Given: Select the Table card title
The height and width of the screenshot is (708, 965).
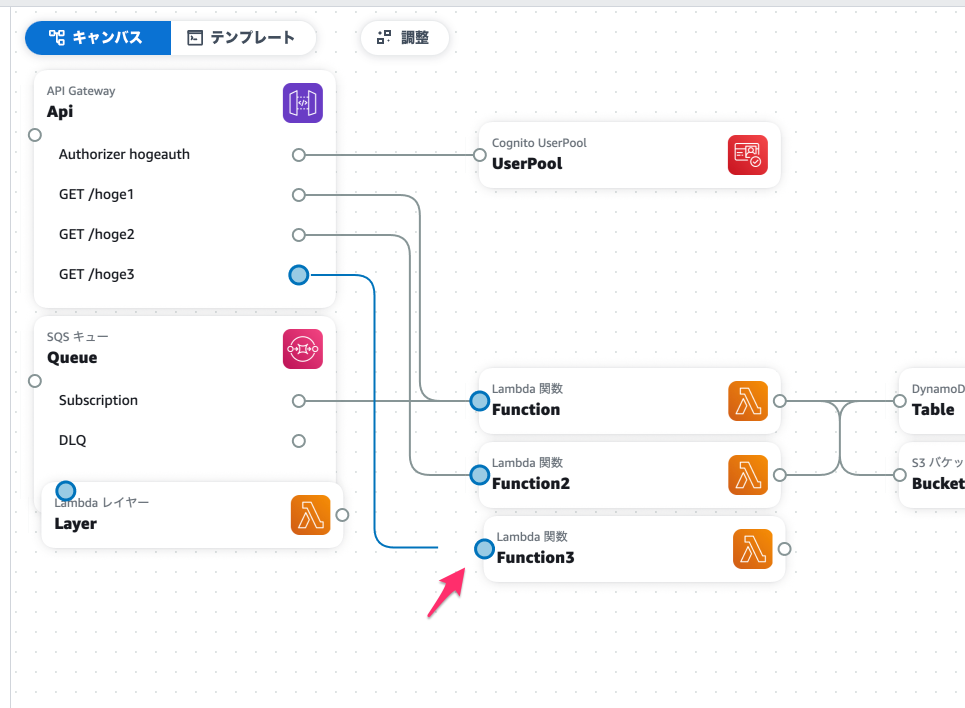Looking at the screenshot, I should (933, 410).
